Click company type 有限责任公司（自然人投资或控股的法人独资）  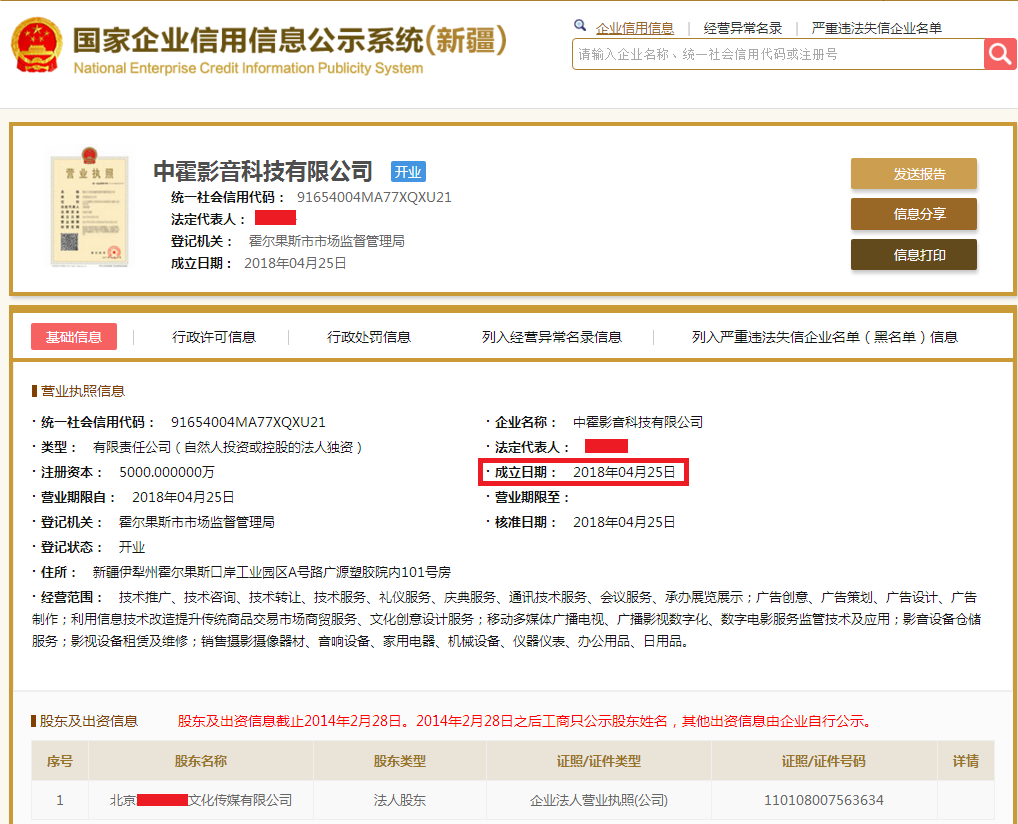(x=228, y=447)
